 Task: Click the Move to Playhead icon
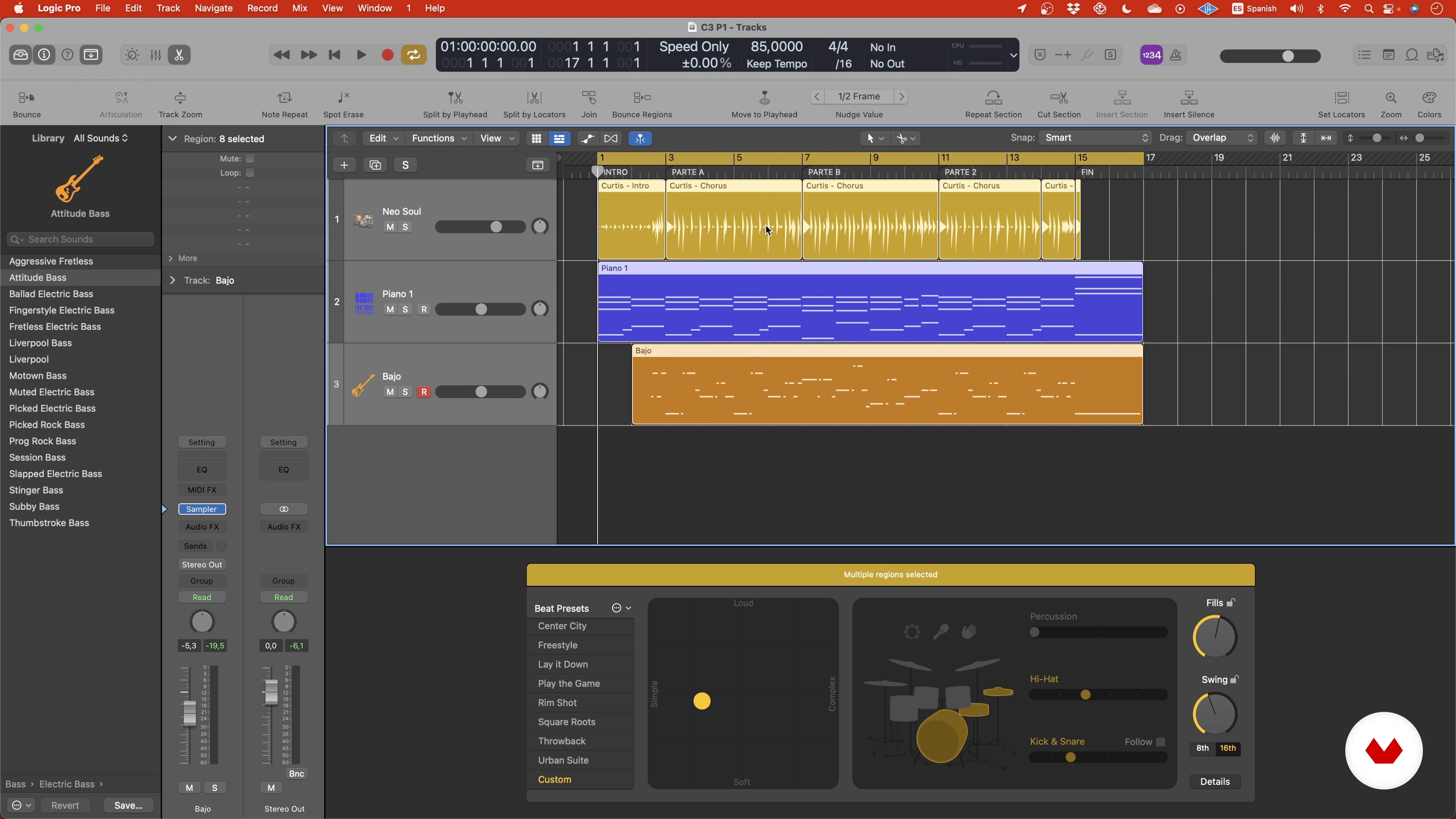click(x=764, y=98)
